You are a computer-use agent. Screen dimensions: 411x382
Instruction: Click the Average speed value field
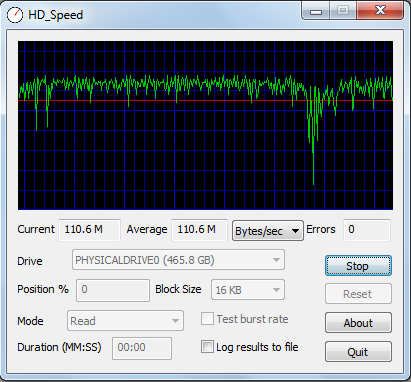(199, 230)
